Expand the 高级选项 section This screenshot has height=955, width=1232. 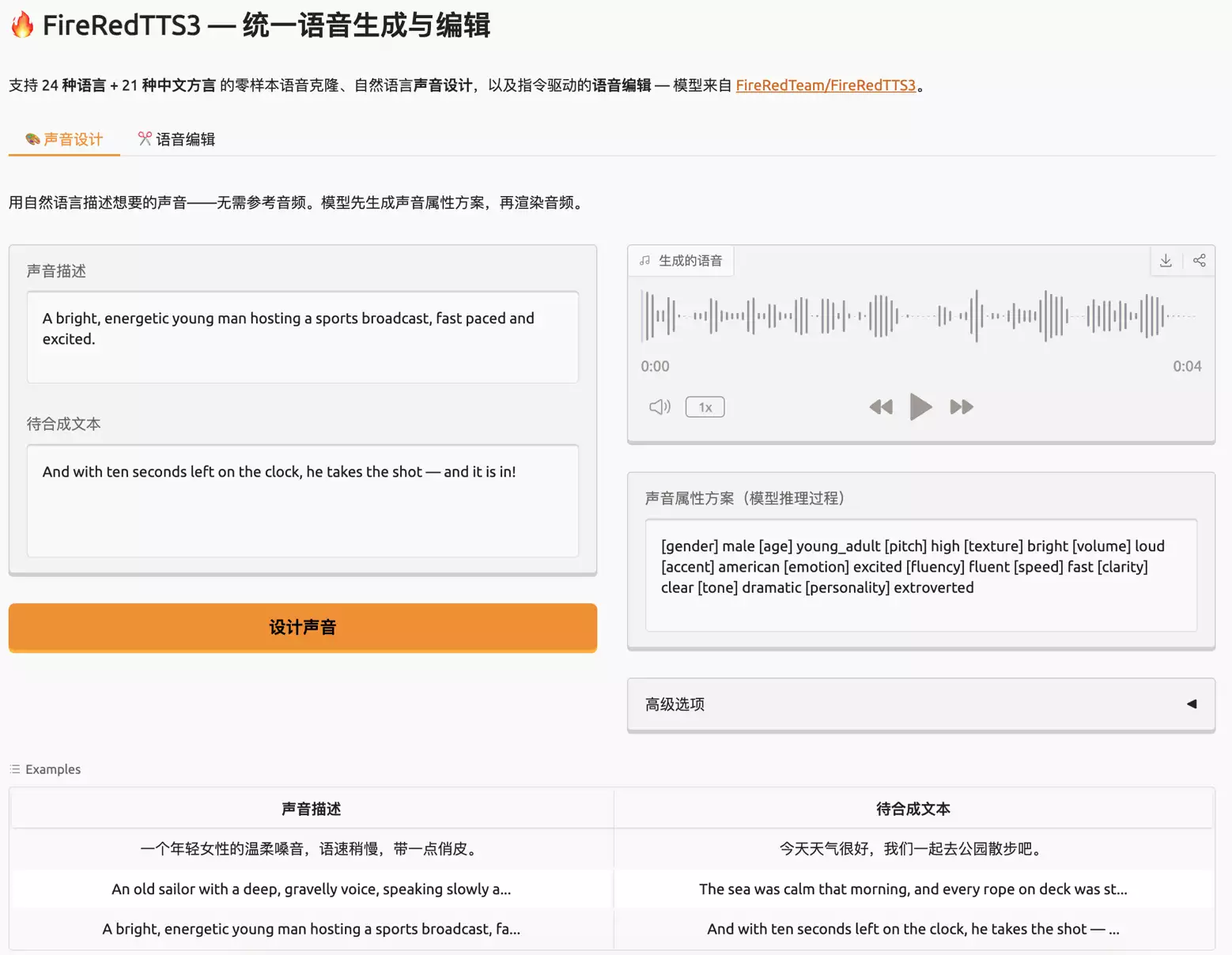920,704
